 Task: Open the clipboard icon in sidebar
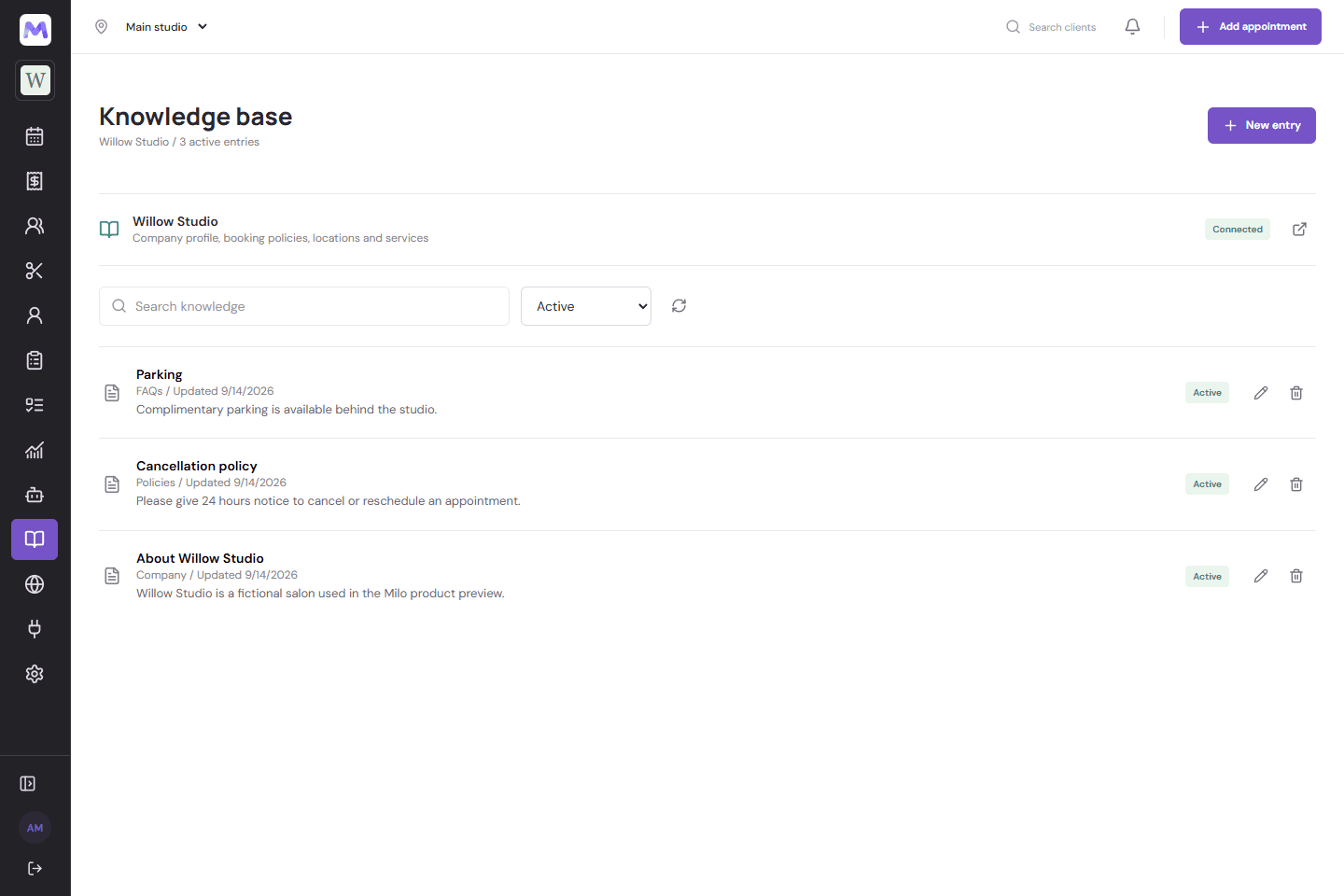35,360
